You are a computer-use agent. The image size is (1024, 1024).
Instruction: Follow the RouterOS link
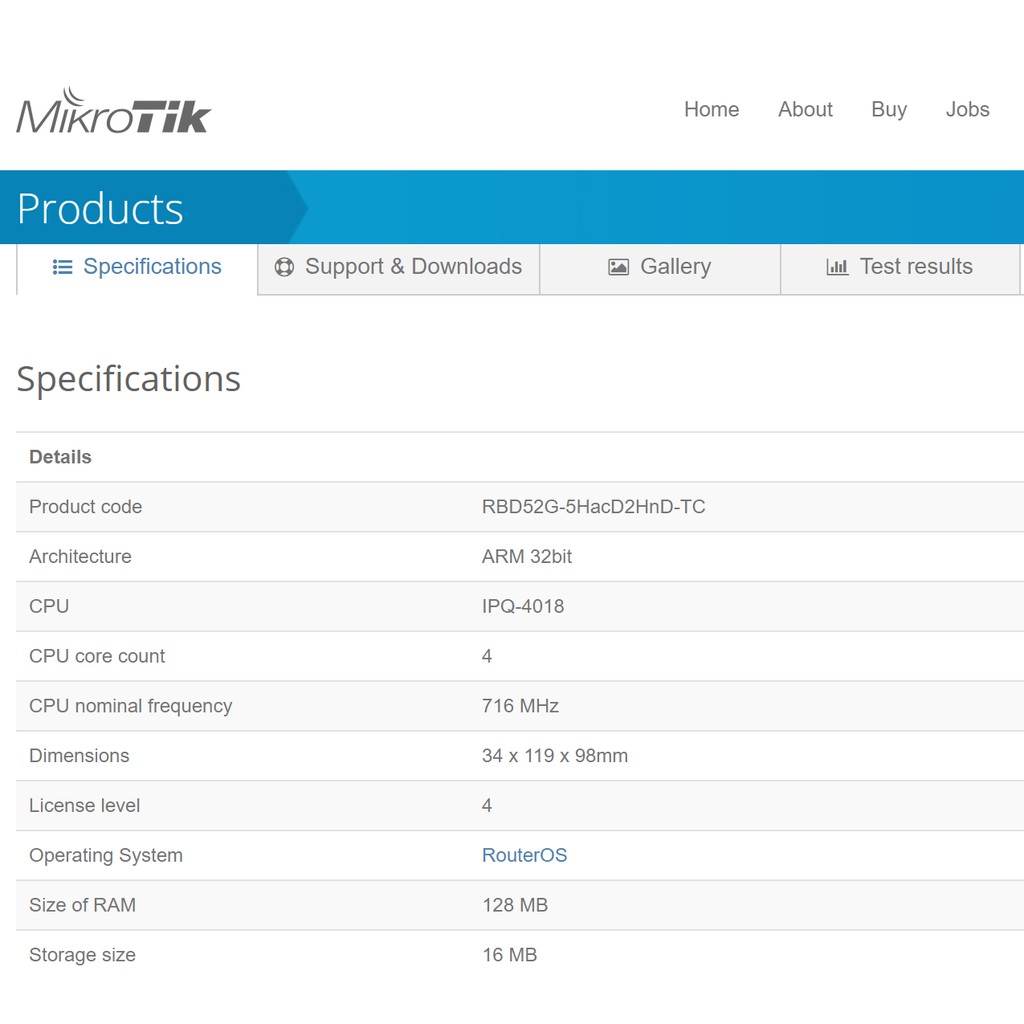pyautogui.click(x=524, y=855)
